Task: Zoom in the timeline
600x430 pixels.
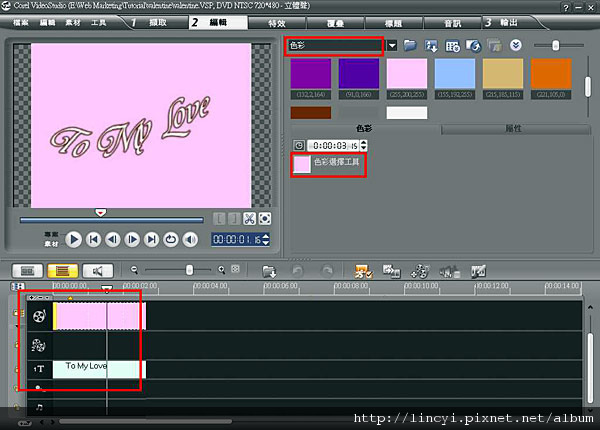Action: point(222,270)
